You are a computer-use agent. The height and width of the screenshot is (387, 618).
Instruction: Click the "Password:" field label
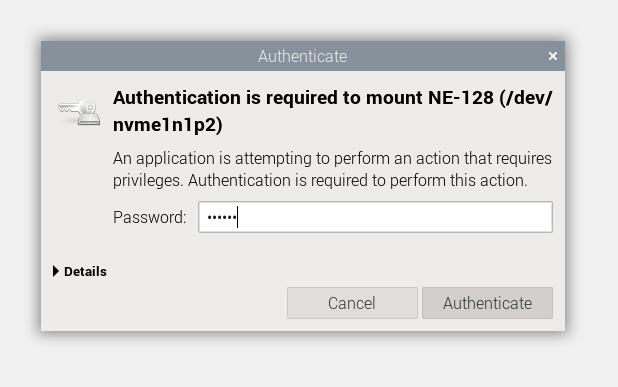pyautogui.click(x=149, y=217)
